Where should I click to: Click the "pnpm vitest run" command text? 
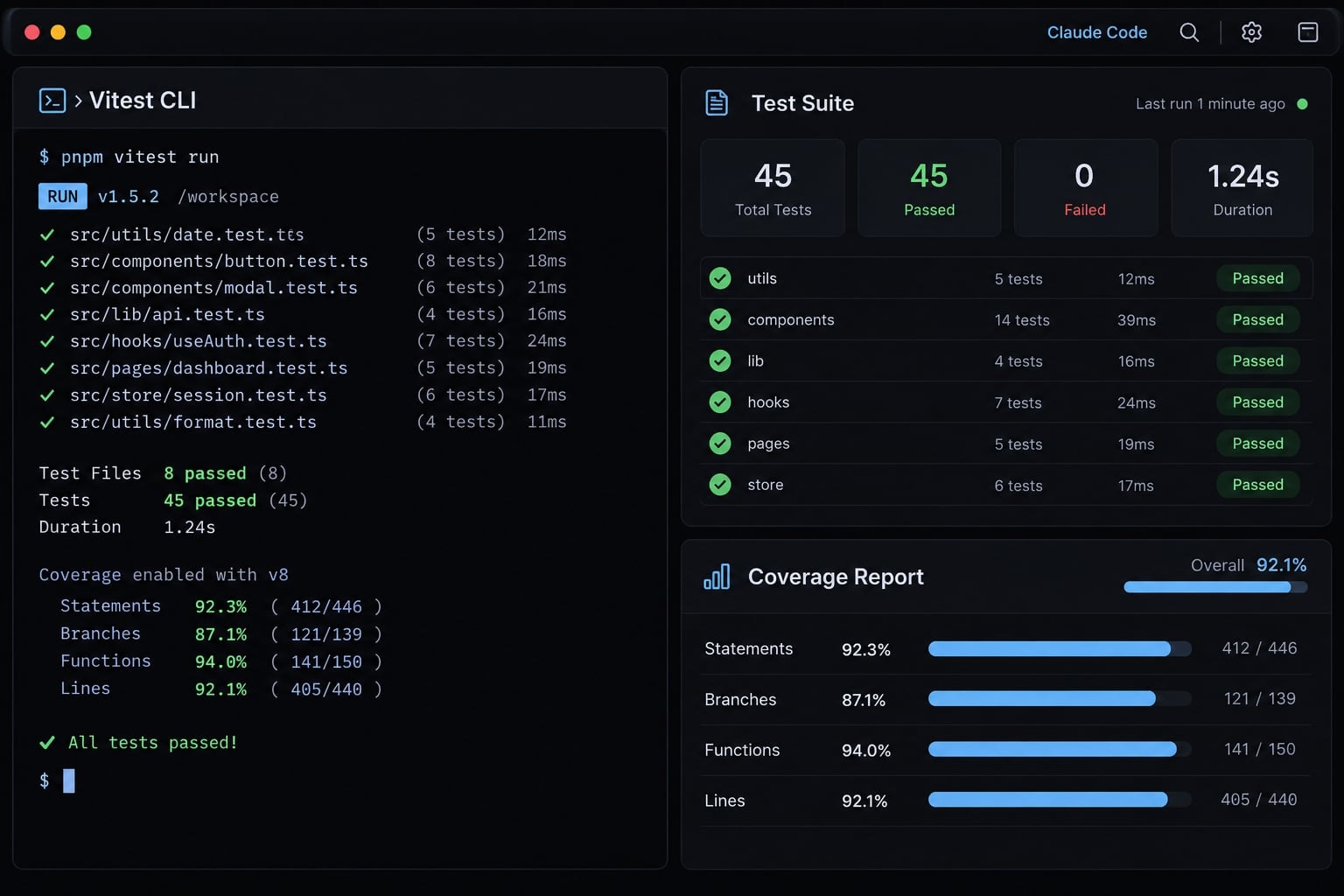click(140, 157)
